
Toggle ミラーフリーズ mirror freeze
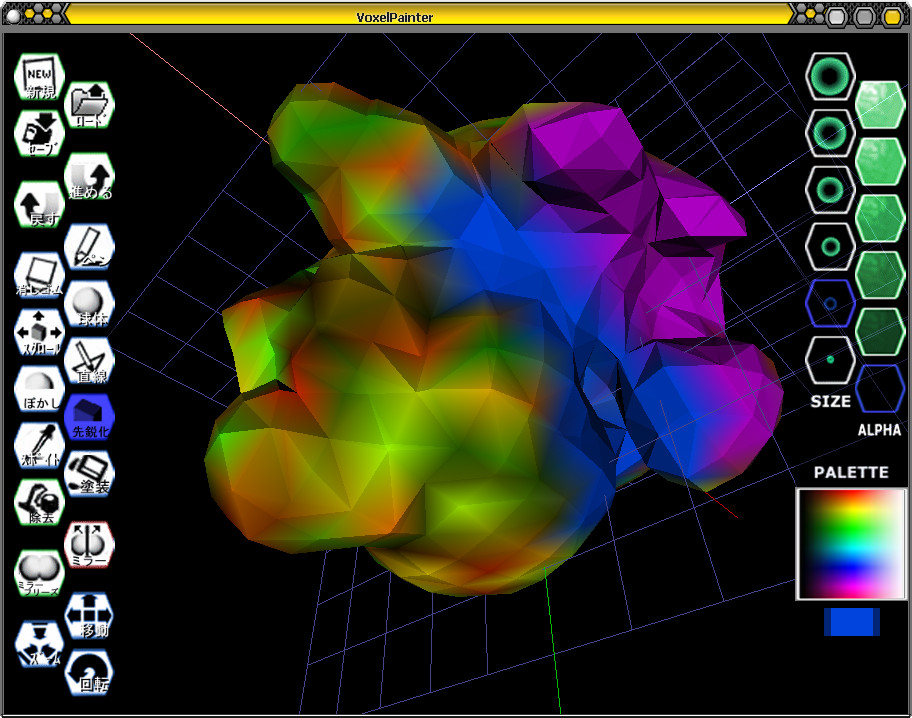click(x=39, y=573)
